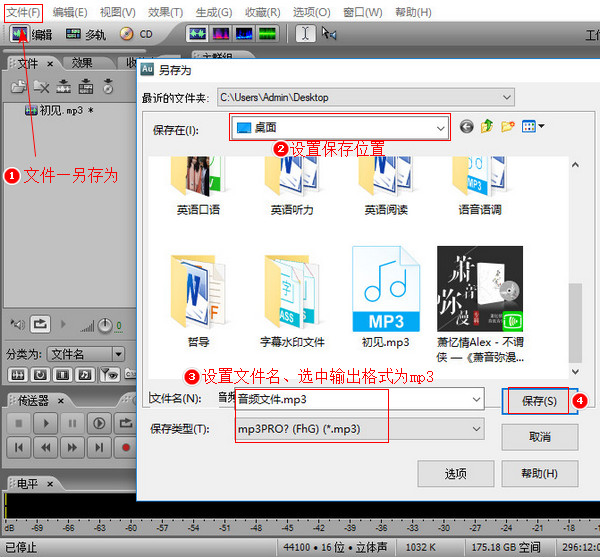The image size is (600, 557).
Task: Click the file list vertical scrollbar thumb
Action: [575, 322]
